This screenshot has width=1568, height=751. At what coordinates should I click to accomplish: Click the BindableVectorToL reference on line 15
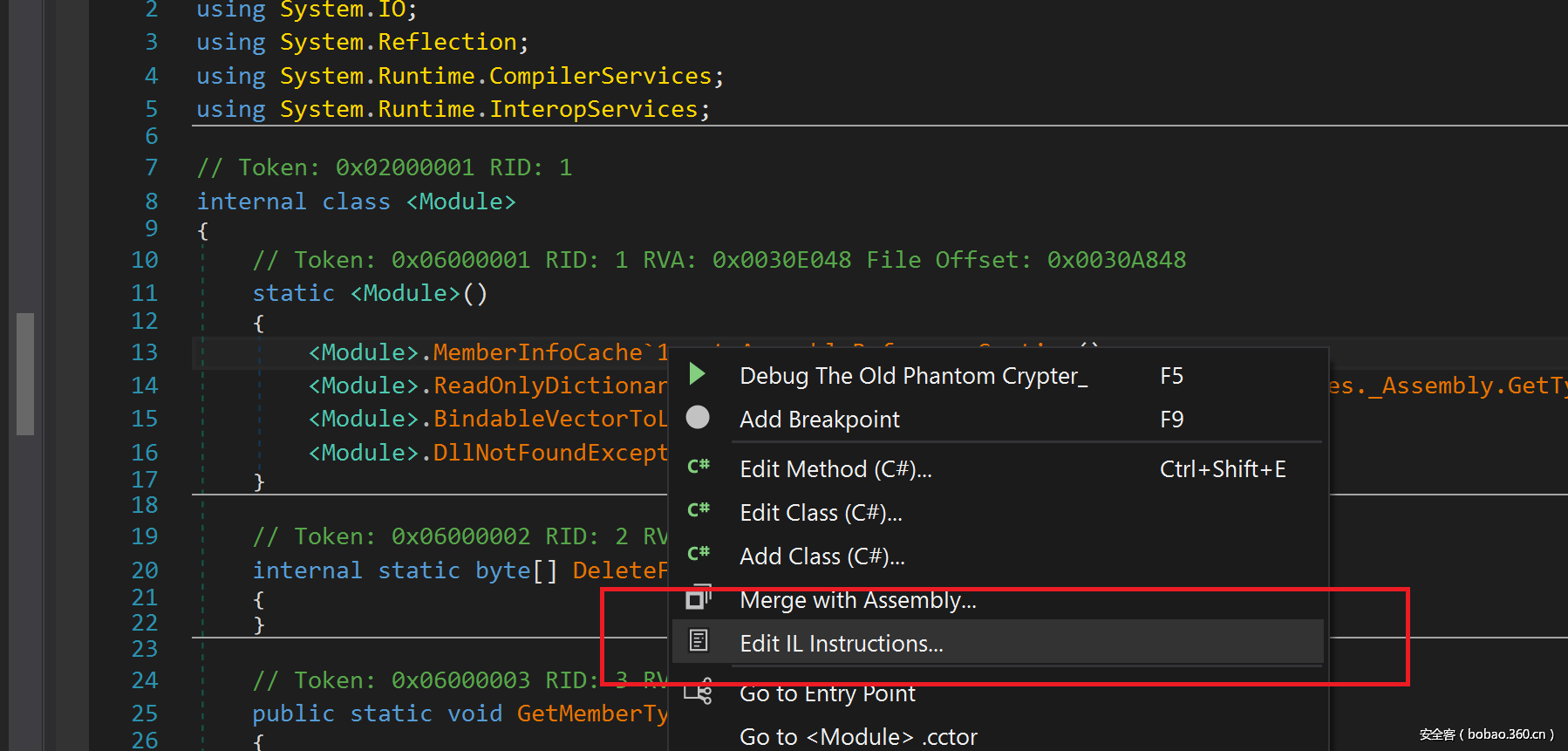(549, 419)
